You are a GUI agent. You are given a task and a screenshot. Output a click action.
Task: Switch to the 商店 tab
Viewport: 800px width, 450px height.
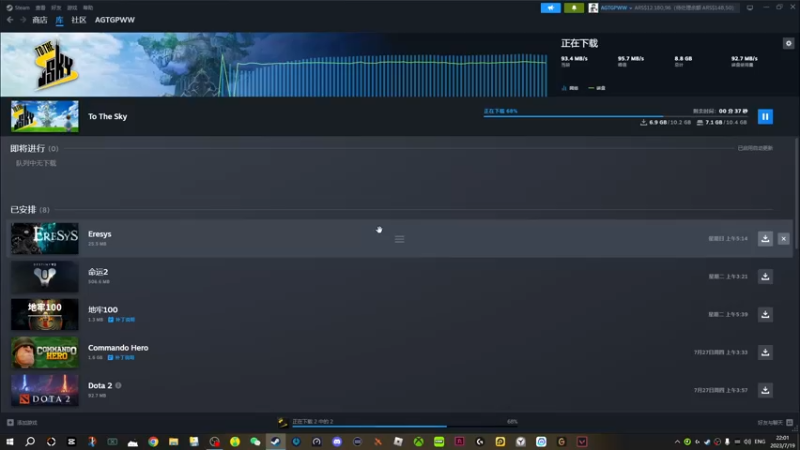40,20
